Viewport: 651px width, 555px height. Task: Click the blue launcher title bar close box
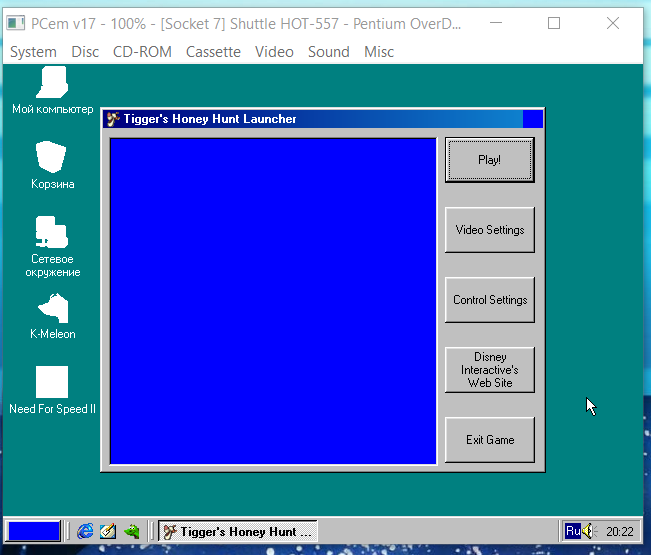(533, 119)
